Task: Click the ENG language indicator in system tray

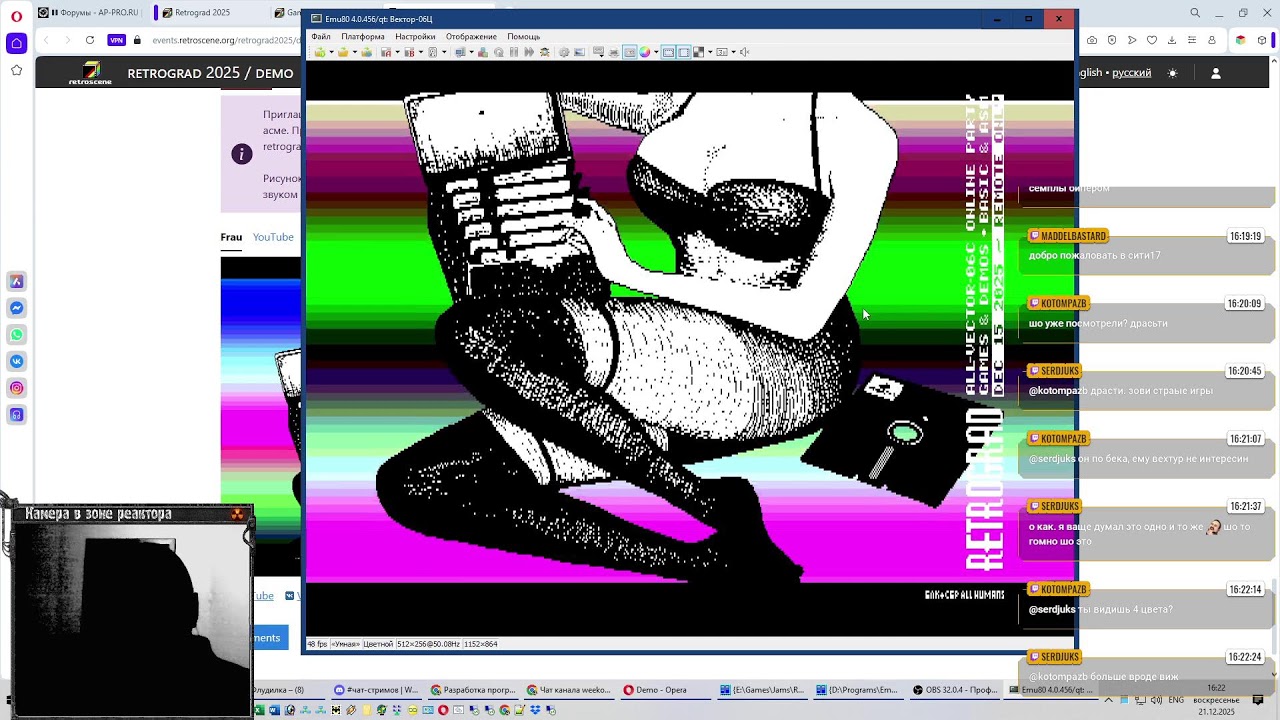Action: pos(1176,700)
